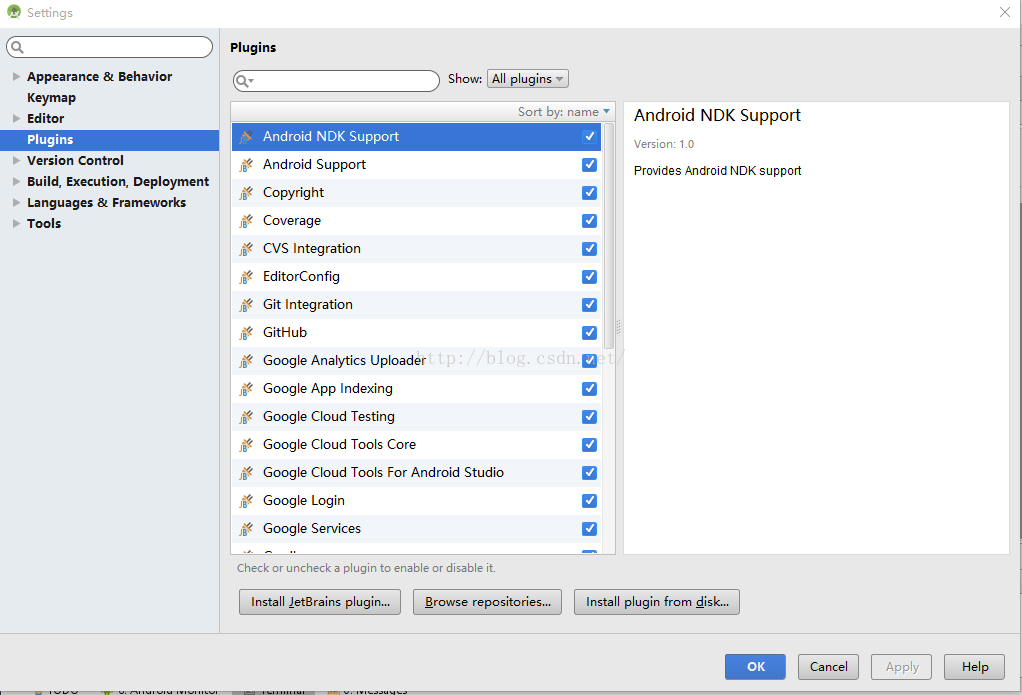This screenshot has width=1022, height=695.
Task: Click the settings search input field
Action: 110,47
